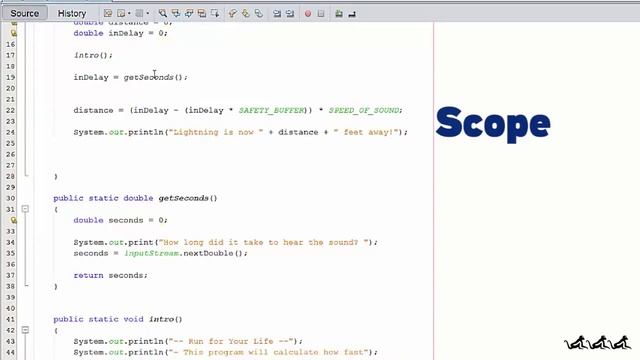Click Shift Line Right icon
Image resolution: width=640 pixels, height=360 pixels.
pos(290,13)
